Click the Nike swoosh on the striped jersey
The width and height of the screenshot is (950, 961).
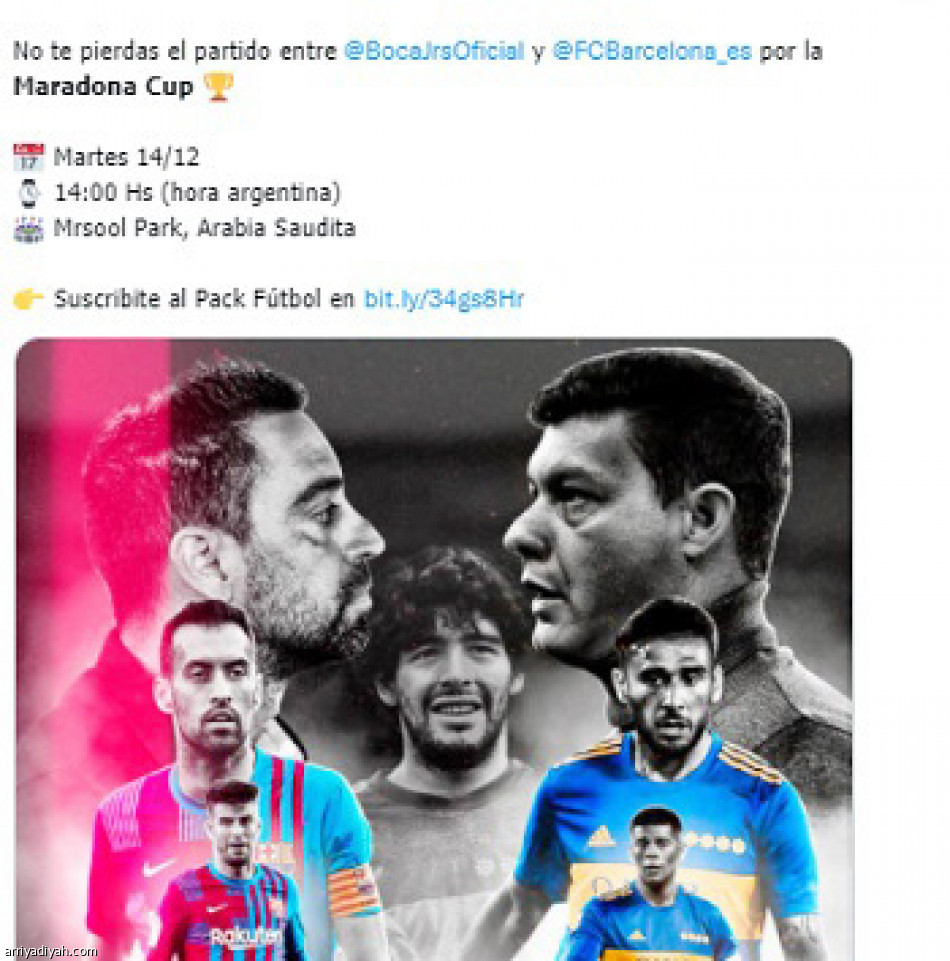(x=157, y=867)
